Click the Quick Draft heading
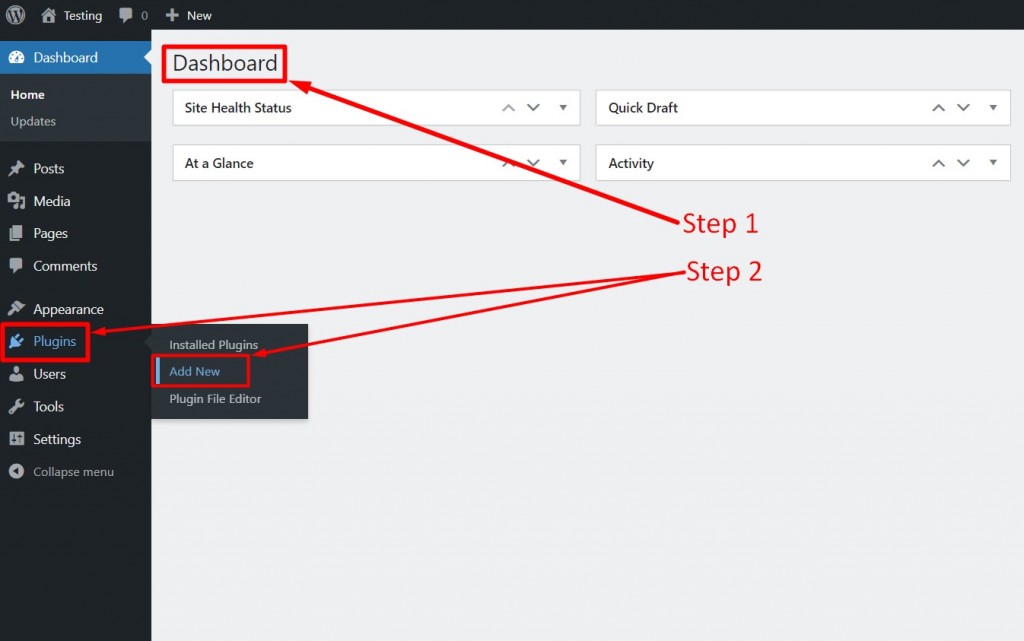The image size is (1024, 641). [x=643, y=108]
